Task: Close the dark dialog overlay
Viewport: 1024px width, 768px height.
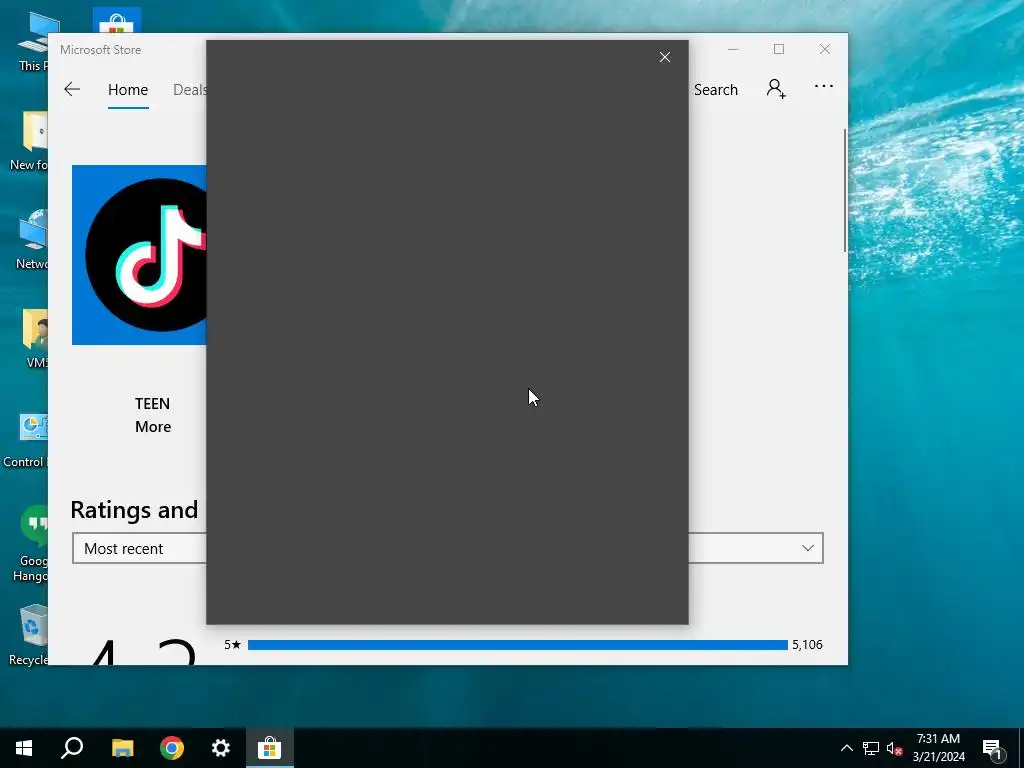Action: point(665,57)
